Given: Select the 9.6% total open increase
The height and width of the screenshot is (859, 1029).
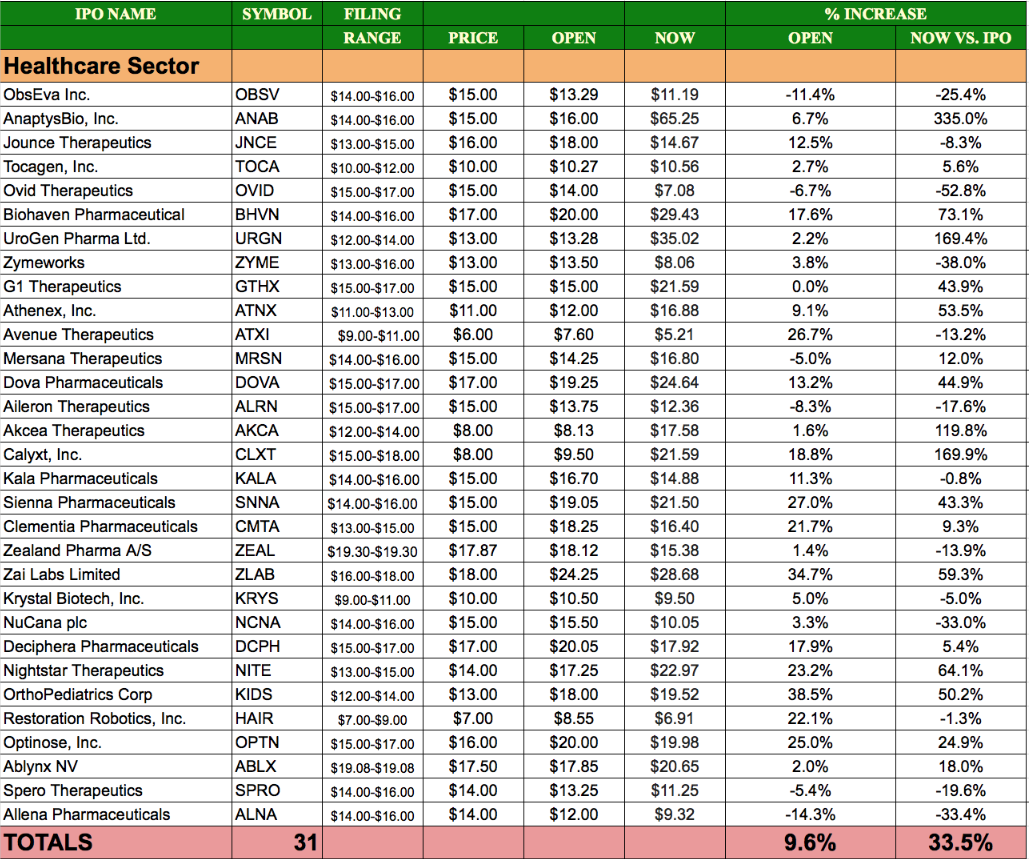Looking at the screenshot, I should point(810,842).
